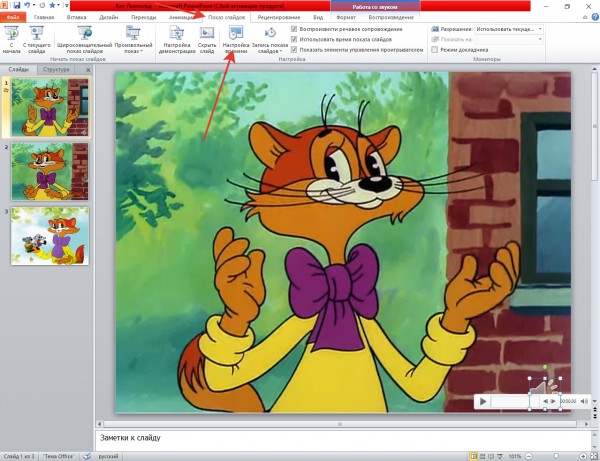The height and width of the screenshot is (461, 600).
Task: Select slide 2 thumbnail
Action: (50, 171)
